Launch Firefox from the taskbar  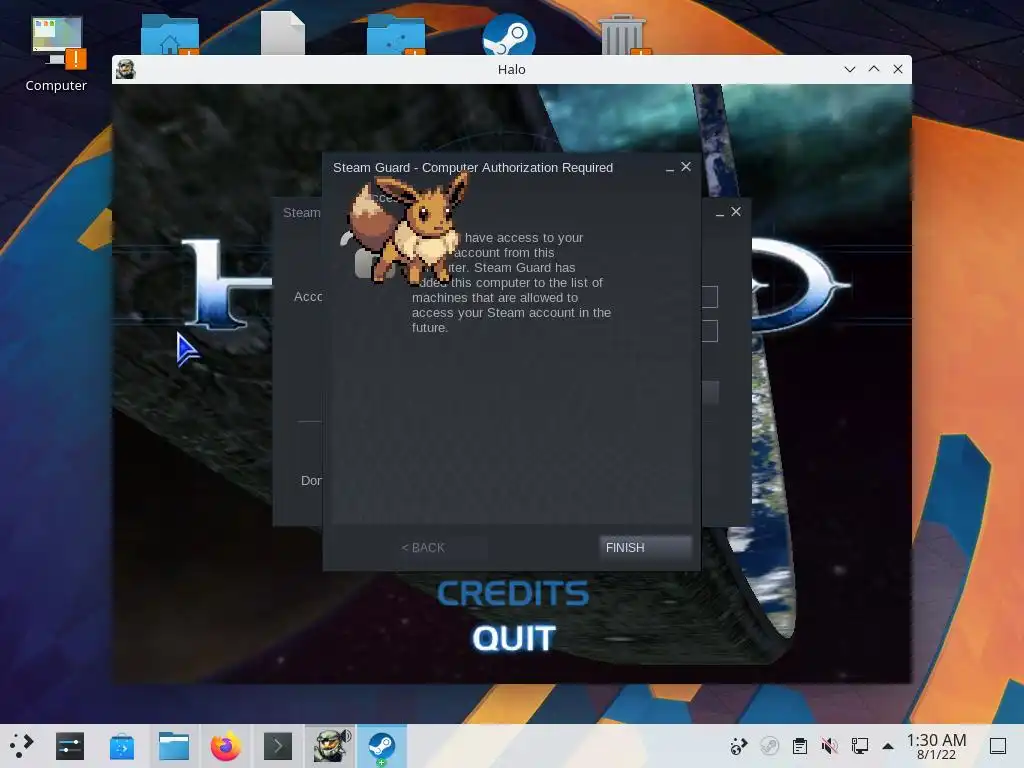pos(226,746)
